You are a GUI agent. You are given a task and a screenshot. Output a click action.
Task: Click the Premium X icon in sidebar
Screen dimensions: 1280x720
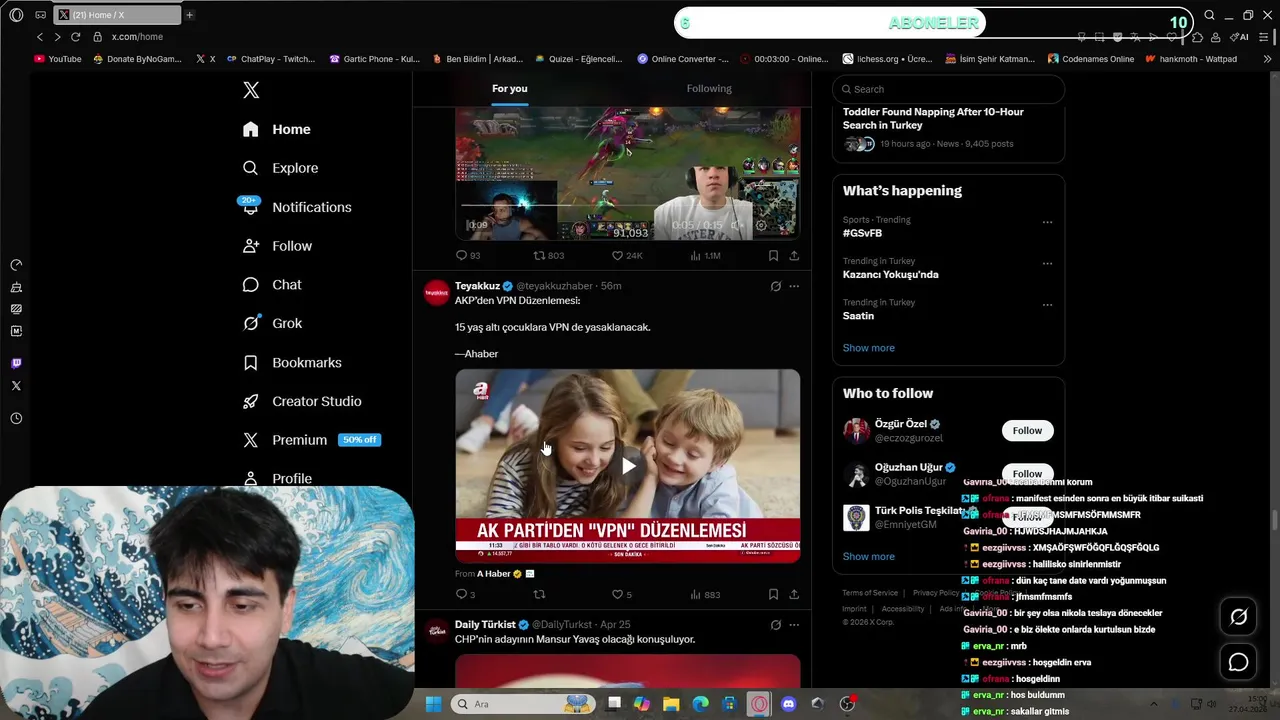tap(251, 440)
